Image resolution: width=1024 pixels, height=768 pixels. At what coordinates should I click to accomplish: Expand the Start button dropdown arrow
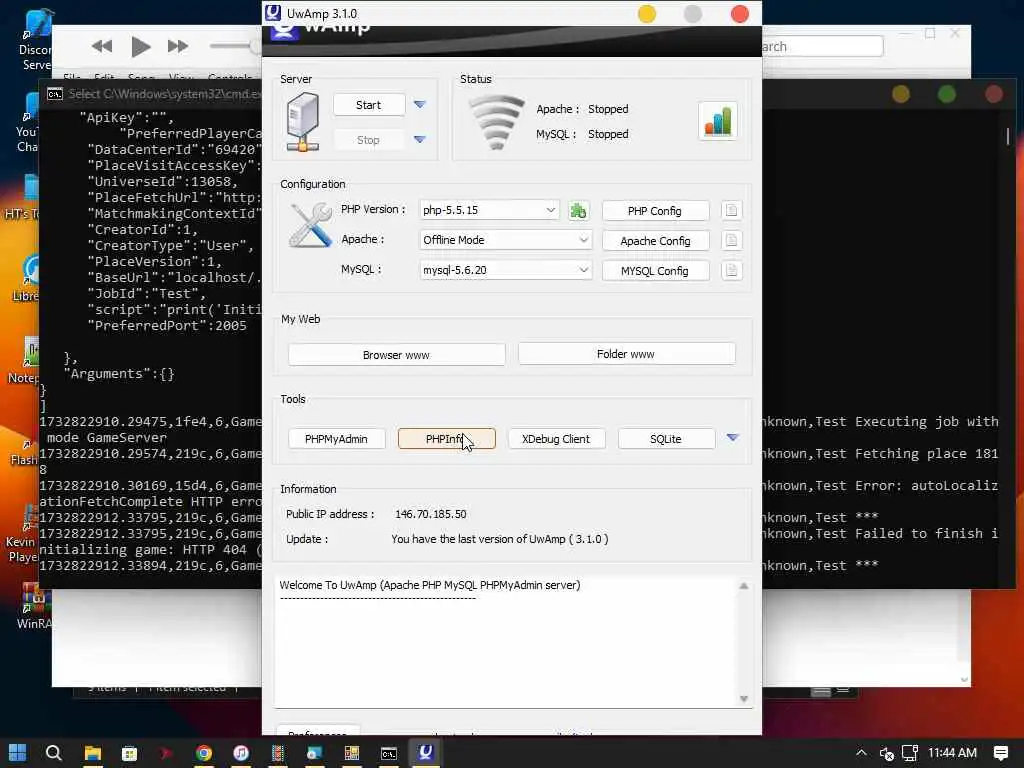[420, 104]
